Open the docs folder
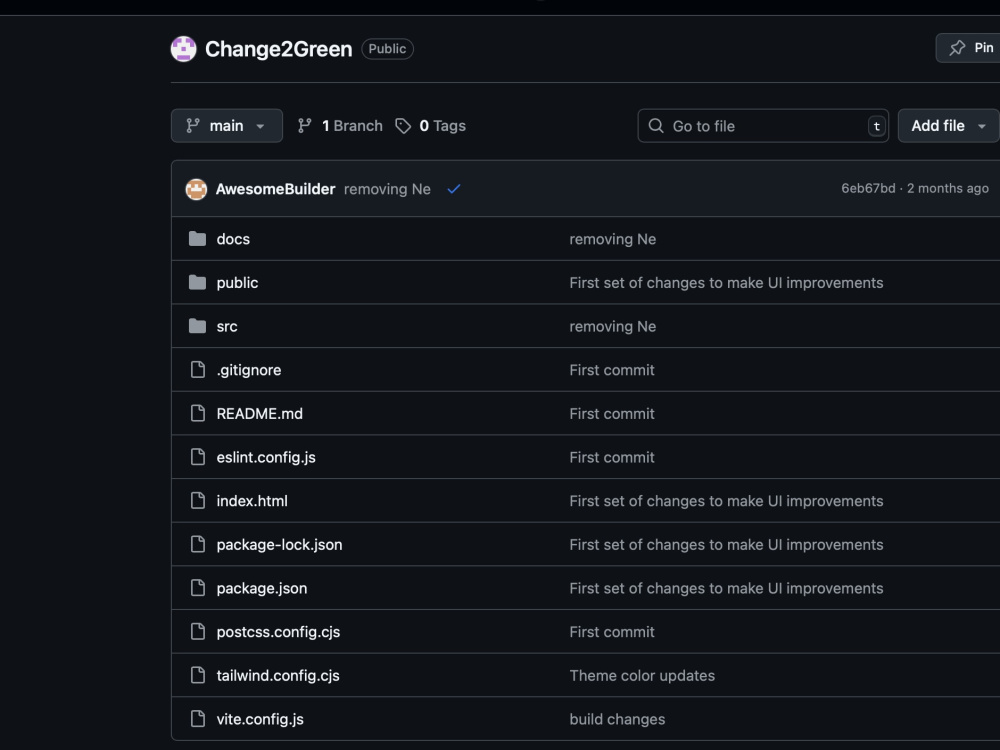1000x750 pixels. pos(233,239)
